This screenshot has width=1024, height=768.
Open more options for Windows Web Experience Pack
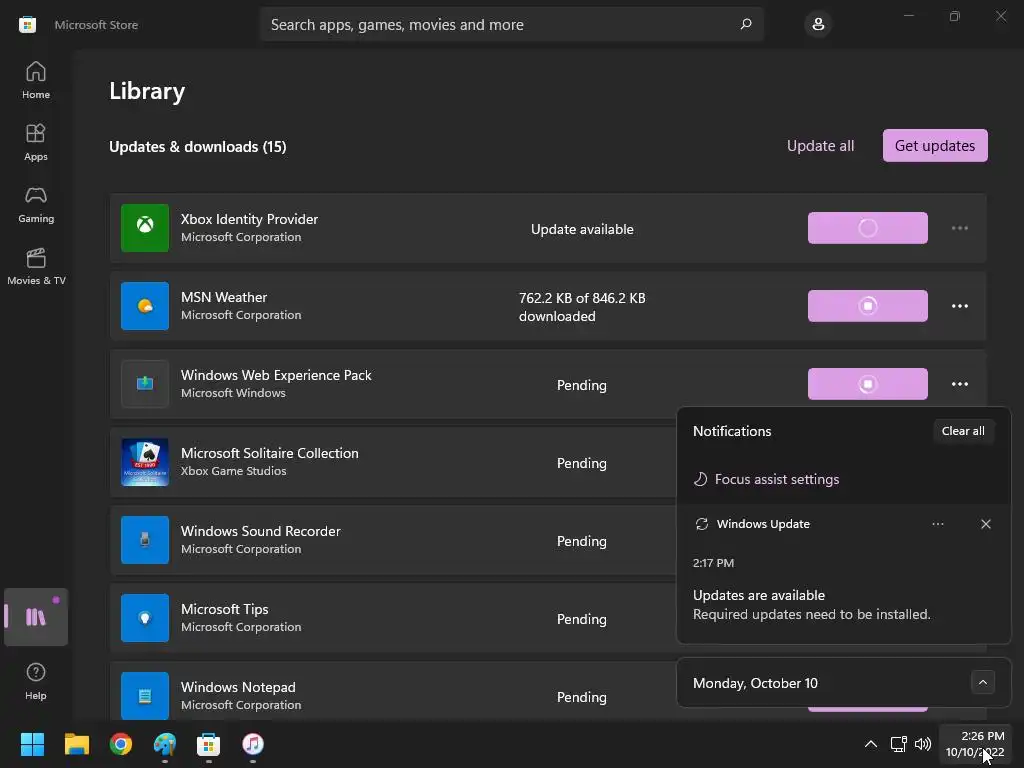click(x=959, y=384)
